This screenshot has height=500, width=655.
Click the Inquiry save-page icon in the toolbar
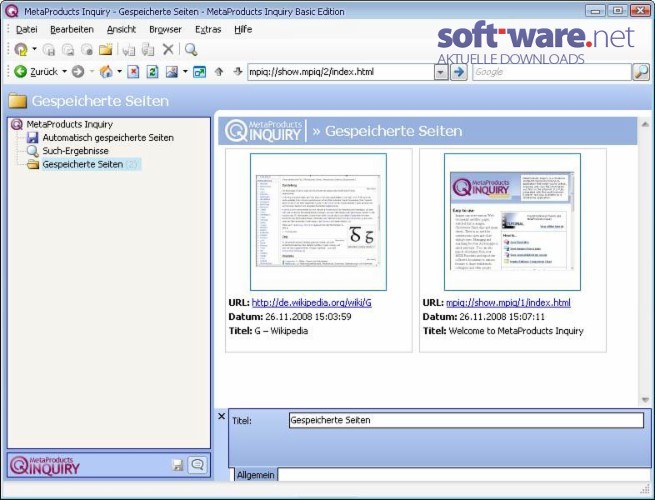tap(21, 49)
